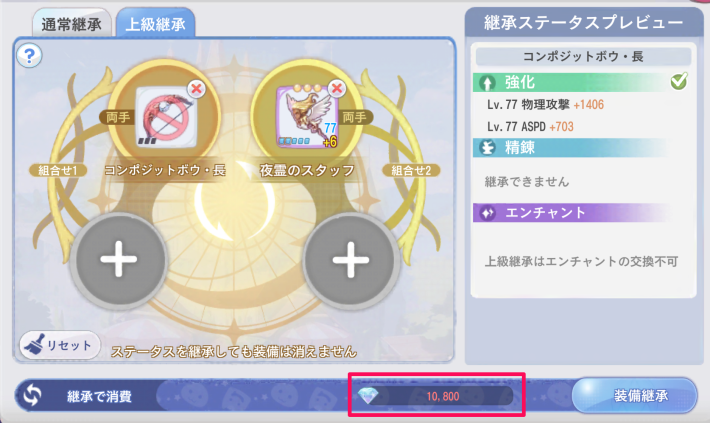This screenshot has height=423, width=710.
Task: Click the リセット button
Action: [60, 345]
